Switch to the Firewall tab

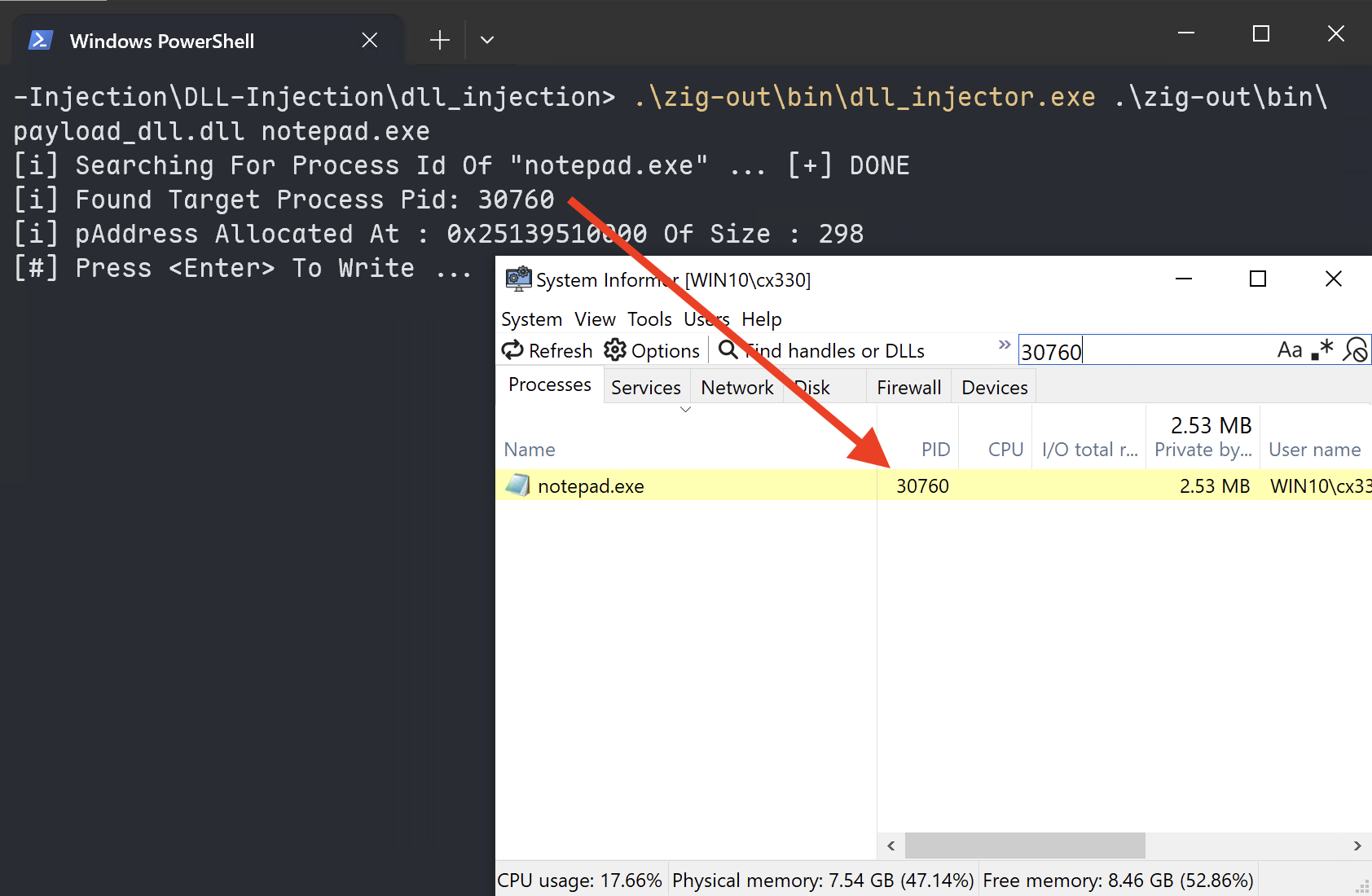[909, 388]
